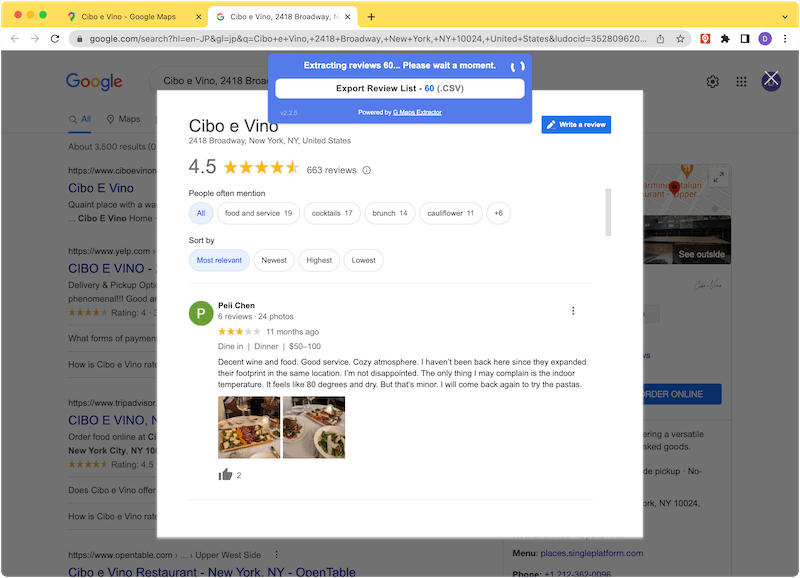Click the ORDER ONLINE button
800x578 pixels.
[682, 394]
